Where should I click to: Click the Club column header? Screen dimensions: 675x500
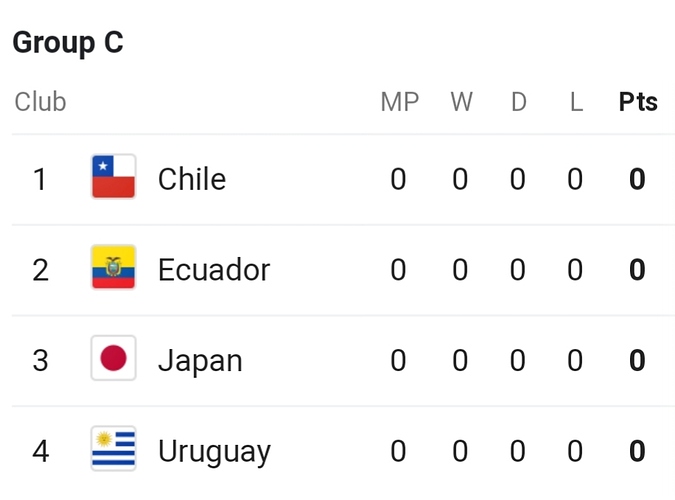(40, 102)
